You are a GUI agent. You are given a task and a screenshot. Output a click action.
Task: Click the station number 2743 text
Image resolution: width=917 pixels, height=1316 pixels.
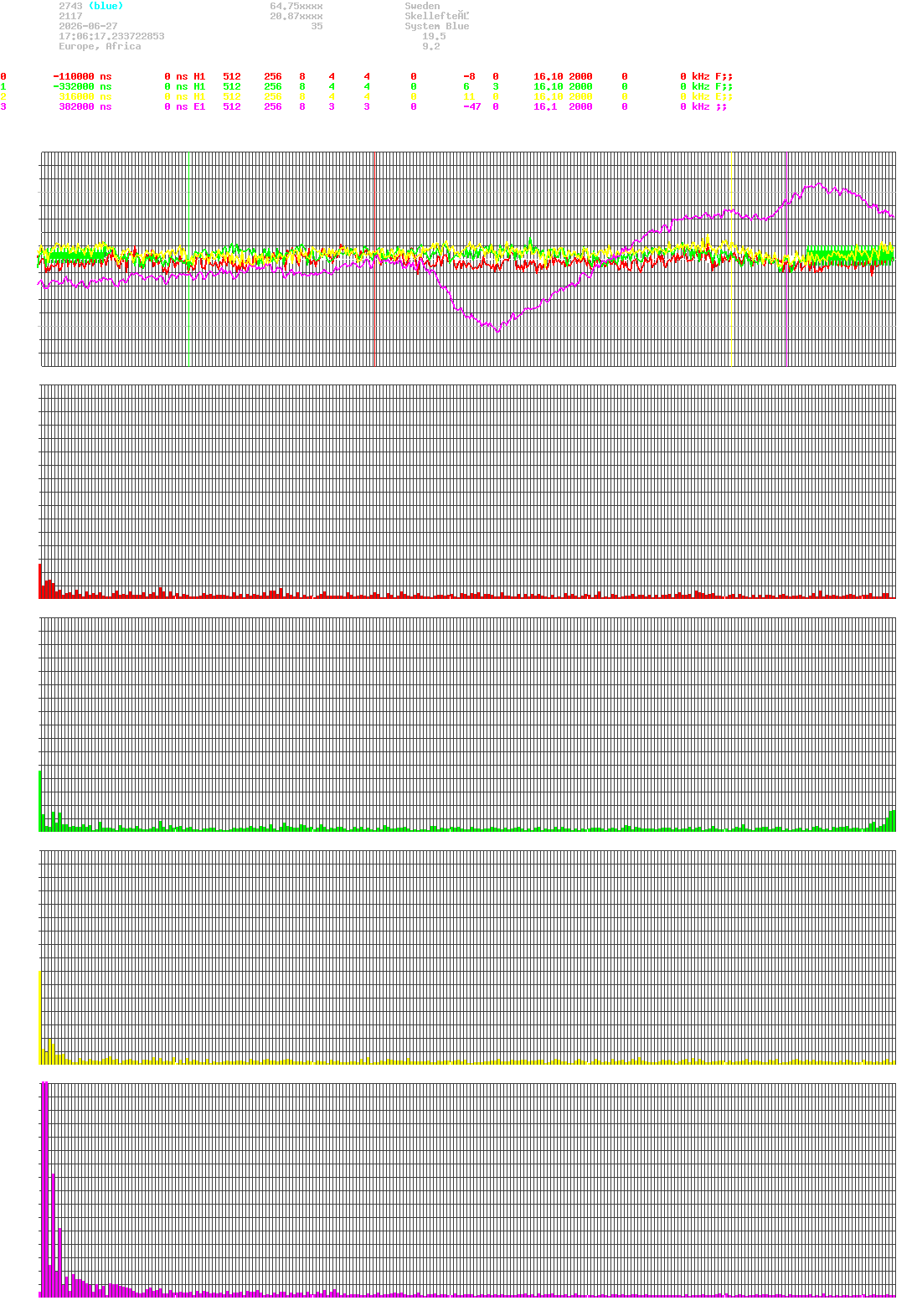tap(70, 6)
